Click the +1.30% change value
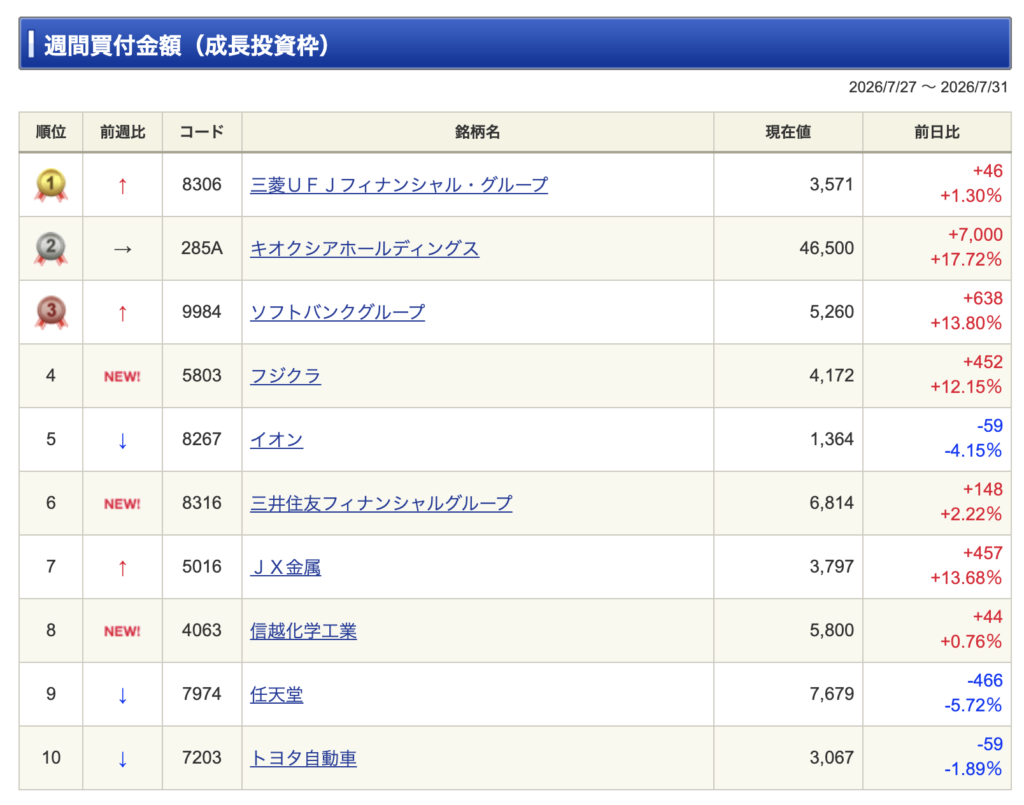Screen dimensions: 1024x805 [971, 196]
